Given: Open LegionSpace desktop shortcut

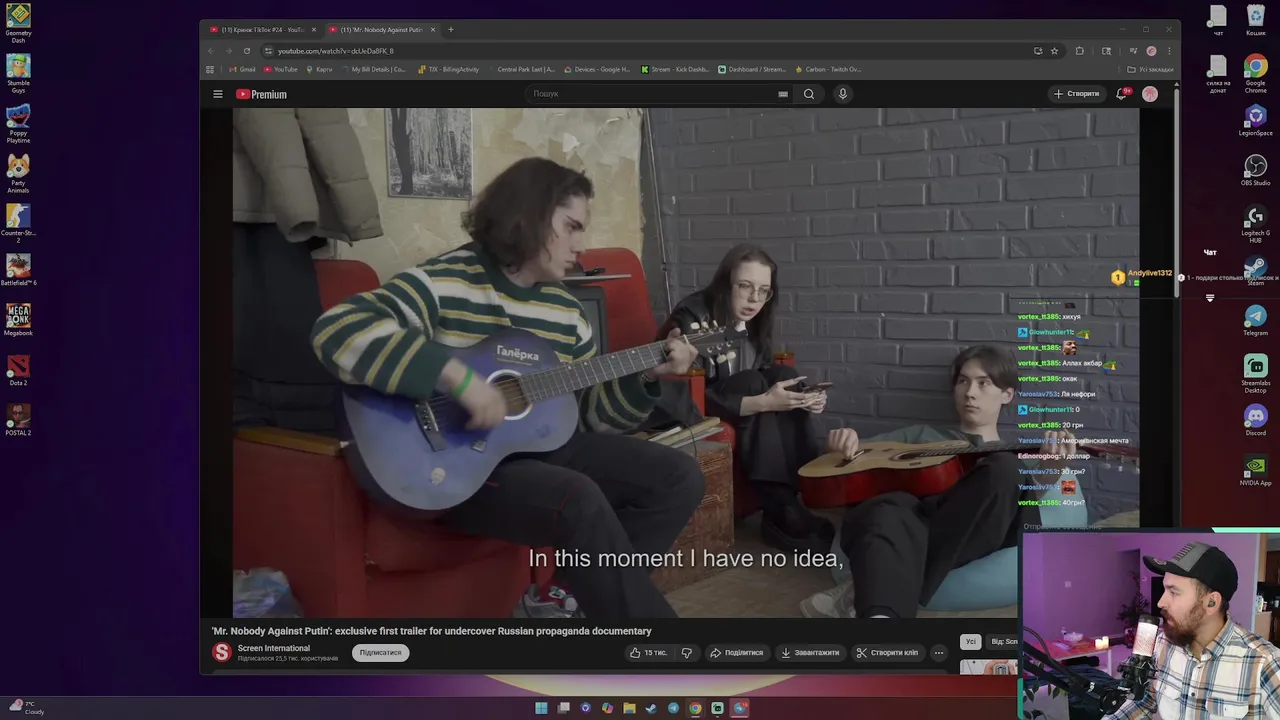Looking at the screenshot, I should point(1255,120).
